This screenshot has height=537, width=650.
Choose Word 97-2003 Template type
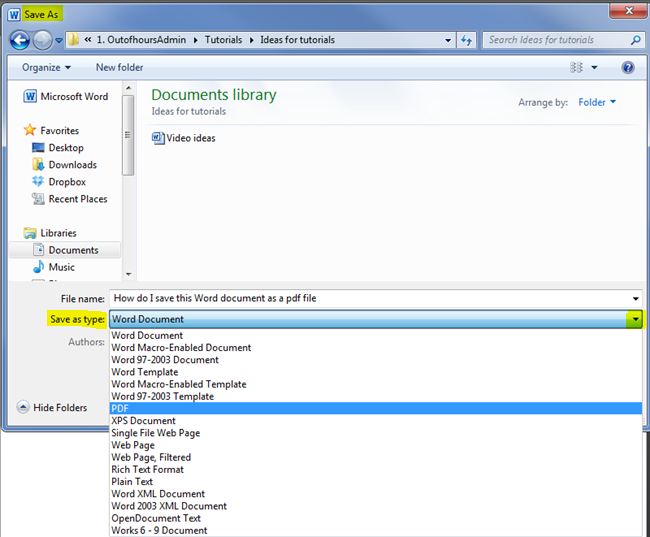[376, 396]
